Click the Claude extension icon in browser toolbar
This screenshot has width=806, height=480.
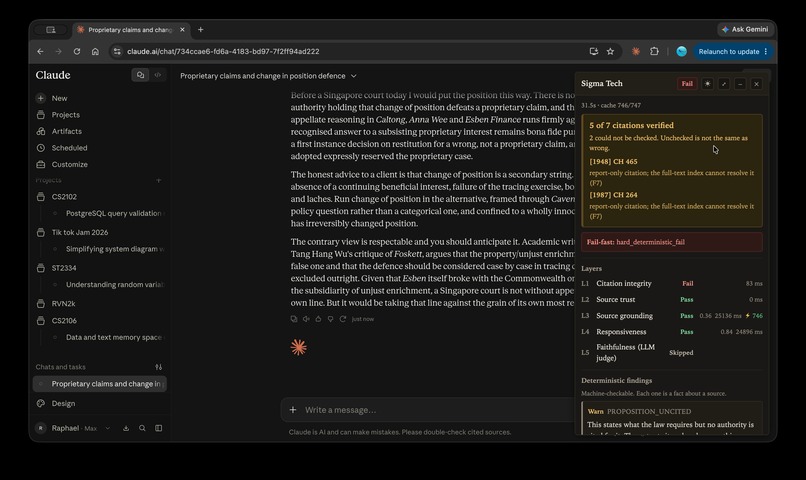coord(636,51)
